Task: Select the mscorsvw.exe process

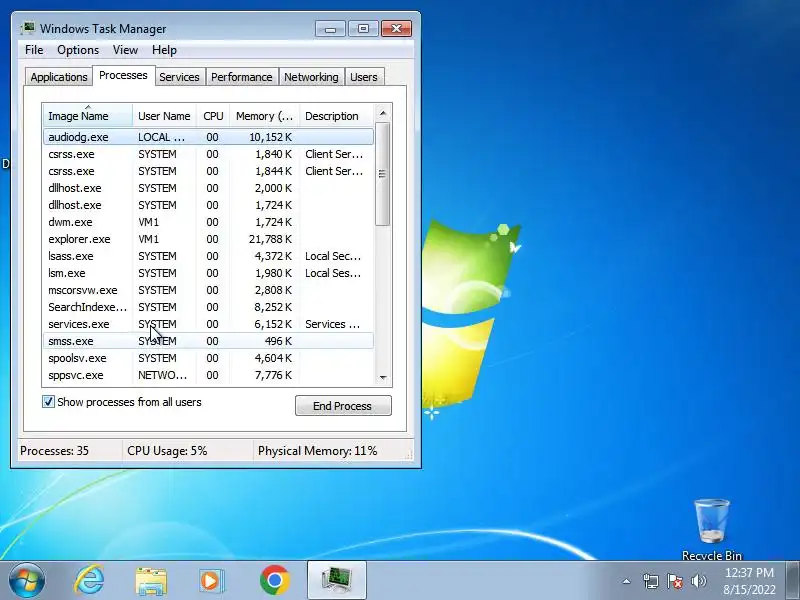Action: pyautogui.click(x=208, y=290)
